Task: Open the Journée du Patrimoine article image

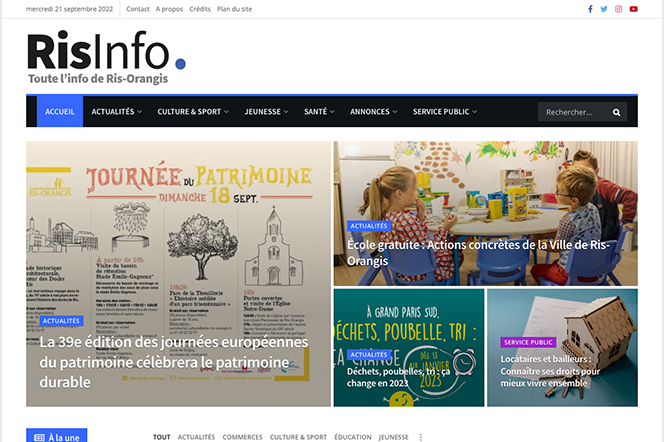Action: (x=178, y=230)
